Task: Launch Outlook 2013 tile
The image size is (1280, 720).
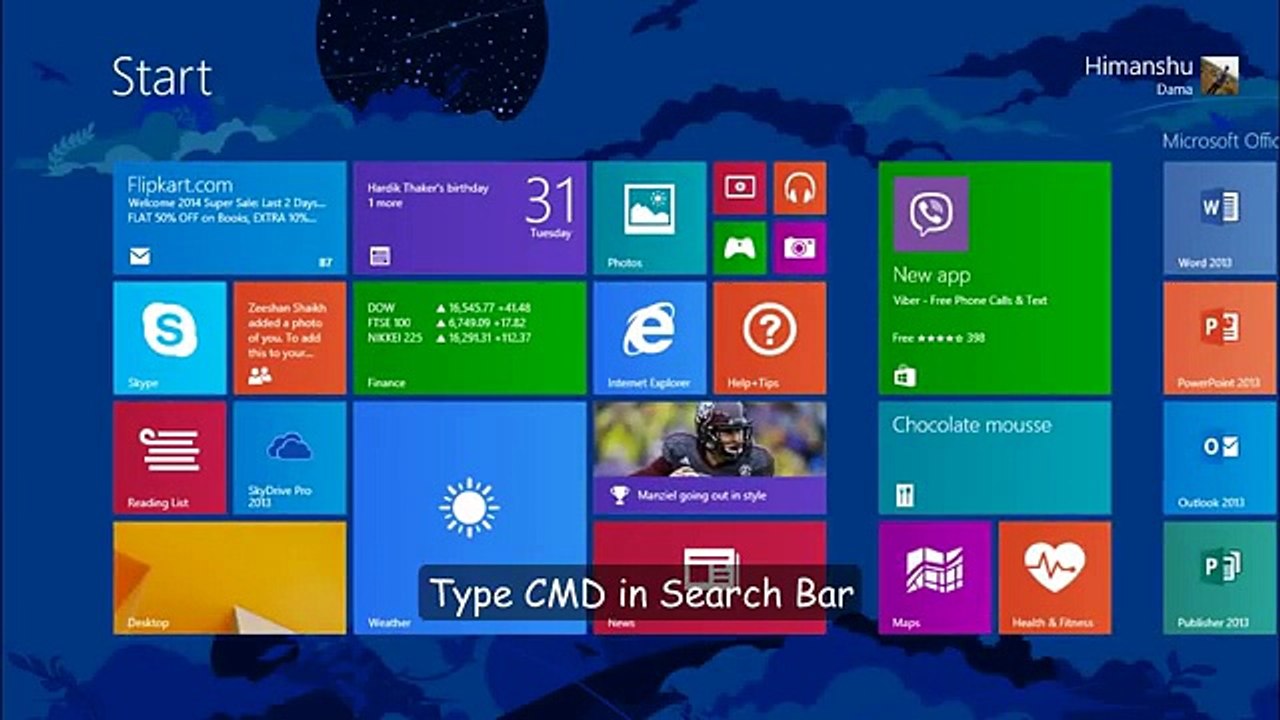Action: pyautogui.click(x=1221, y=458)
